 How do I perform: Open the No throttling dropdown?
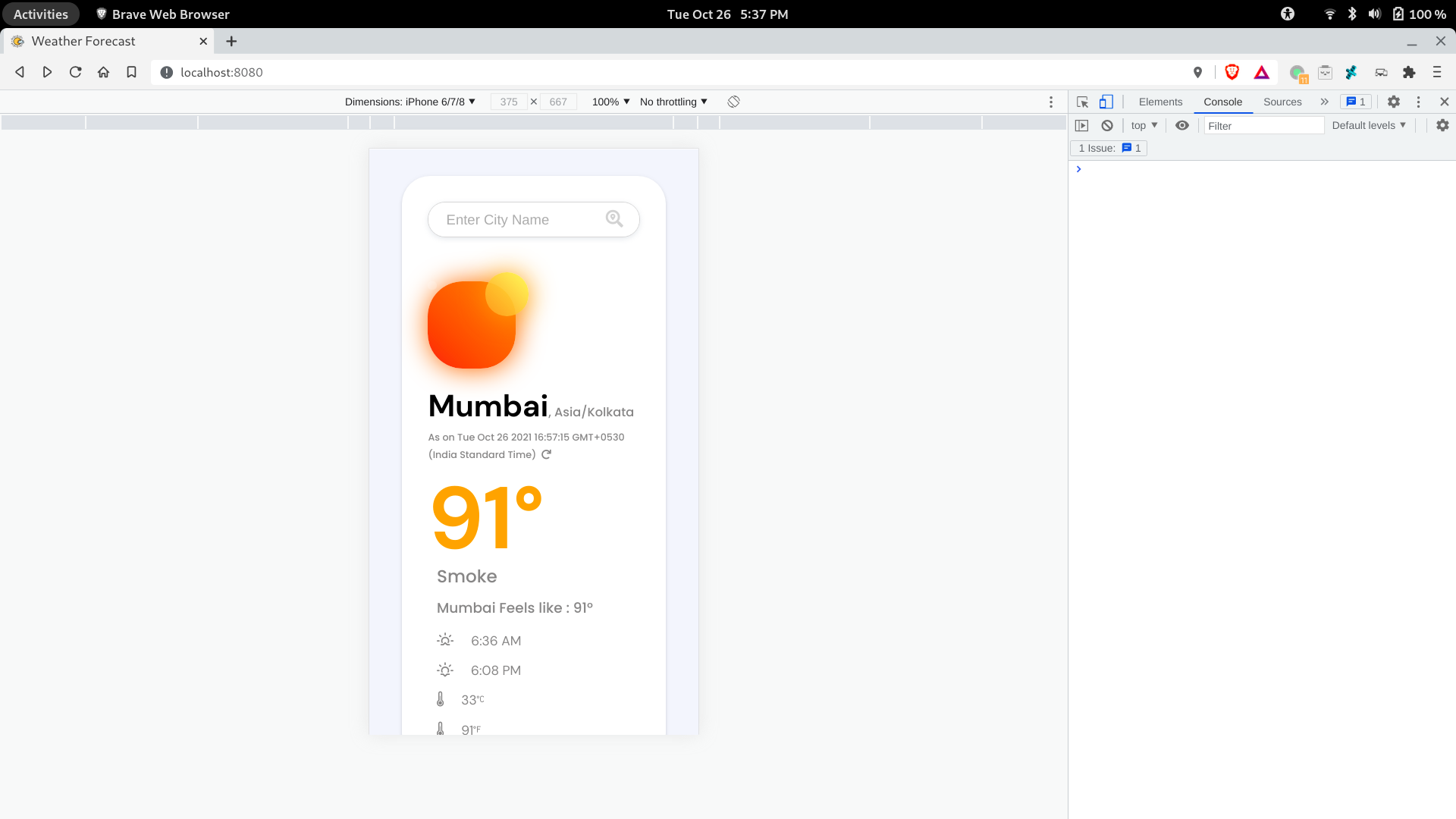point(673,102)
